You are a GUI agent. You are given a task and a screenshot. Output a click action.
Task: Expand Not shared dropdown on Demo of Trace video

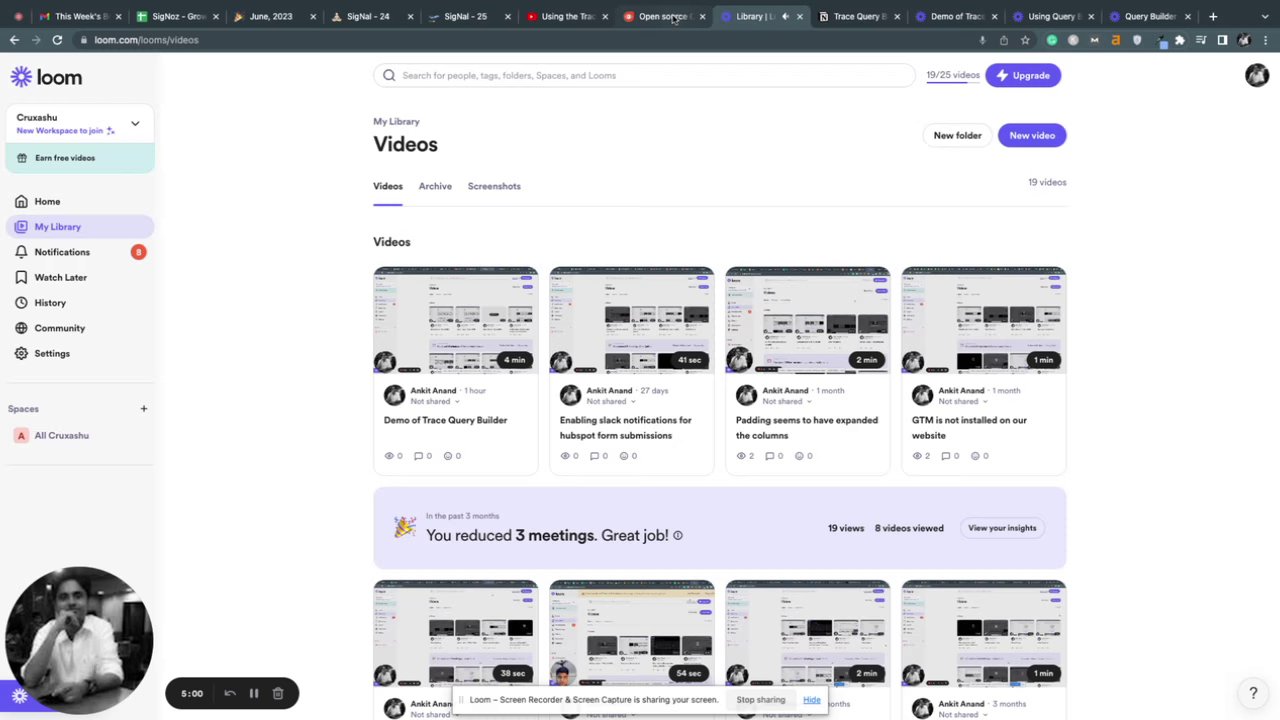(438, 401)
